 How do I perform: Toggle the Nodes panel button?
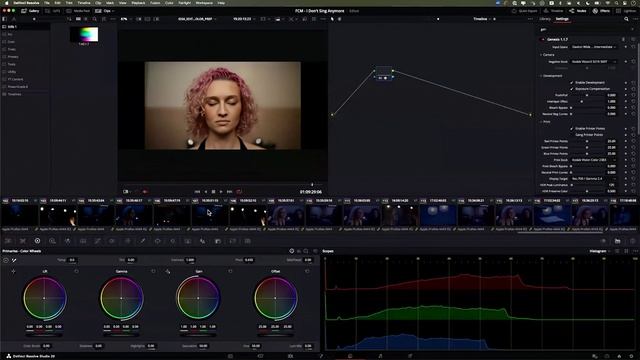tap(578, 11)
